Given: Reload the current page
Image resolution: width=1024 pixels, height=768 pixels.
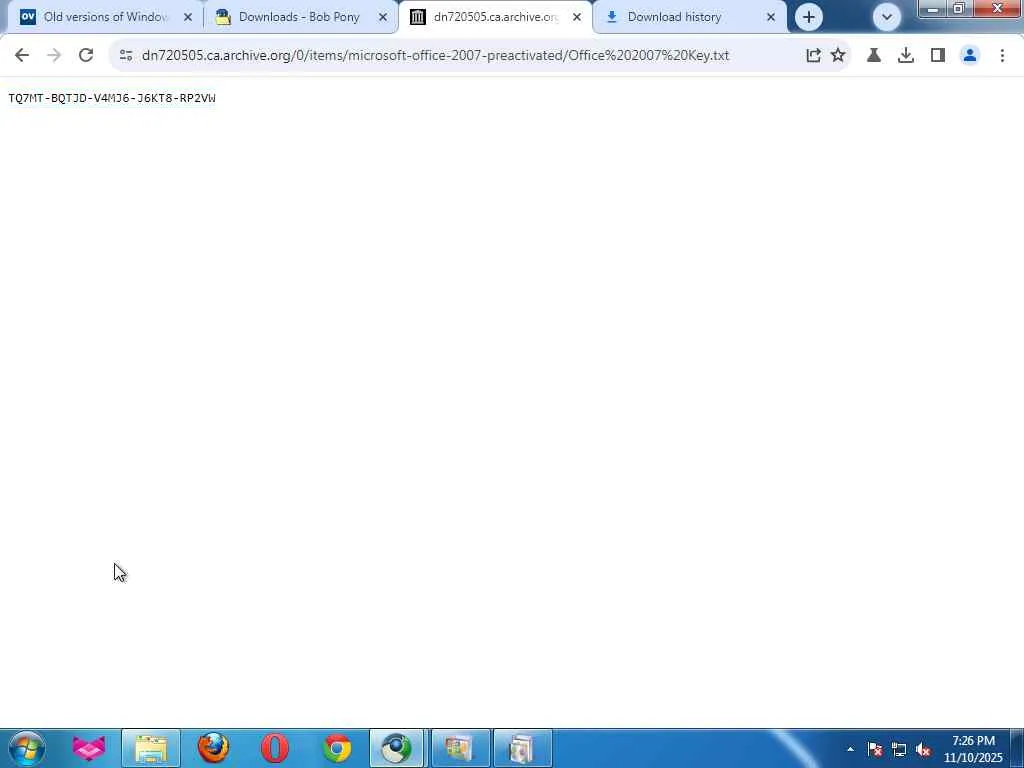Looking at the screenshot, I should point(86,56).
